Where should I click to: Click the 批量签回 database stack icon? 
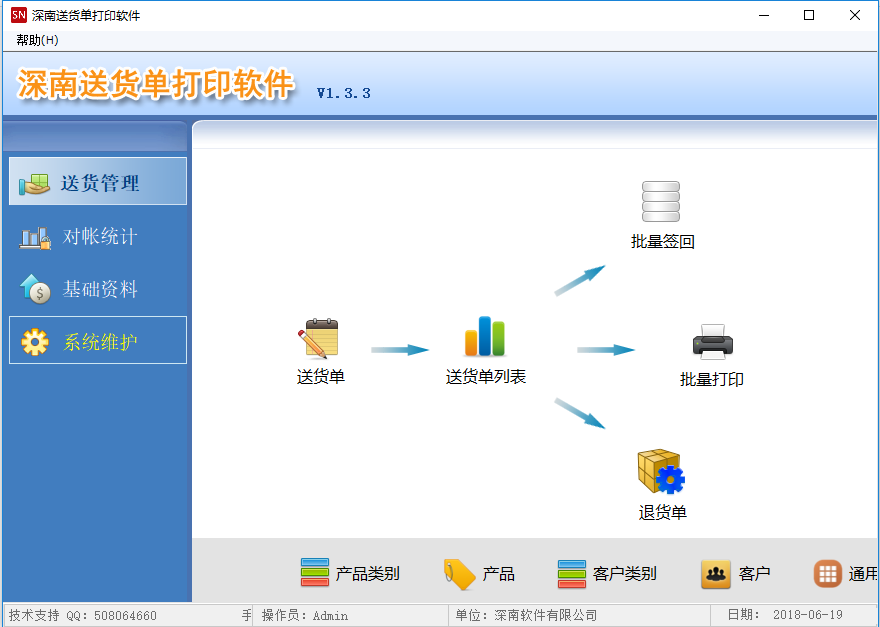pos(661,202)
